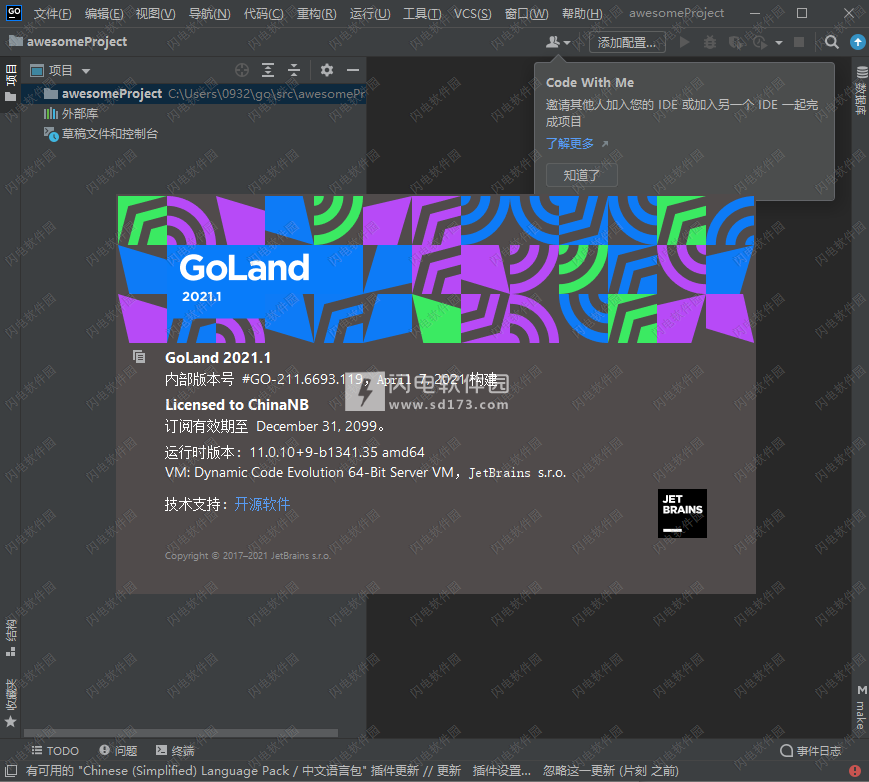
Task: Click the copyright 2017–2021 JetBrains text
Action: click(248, 555)
